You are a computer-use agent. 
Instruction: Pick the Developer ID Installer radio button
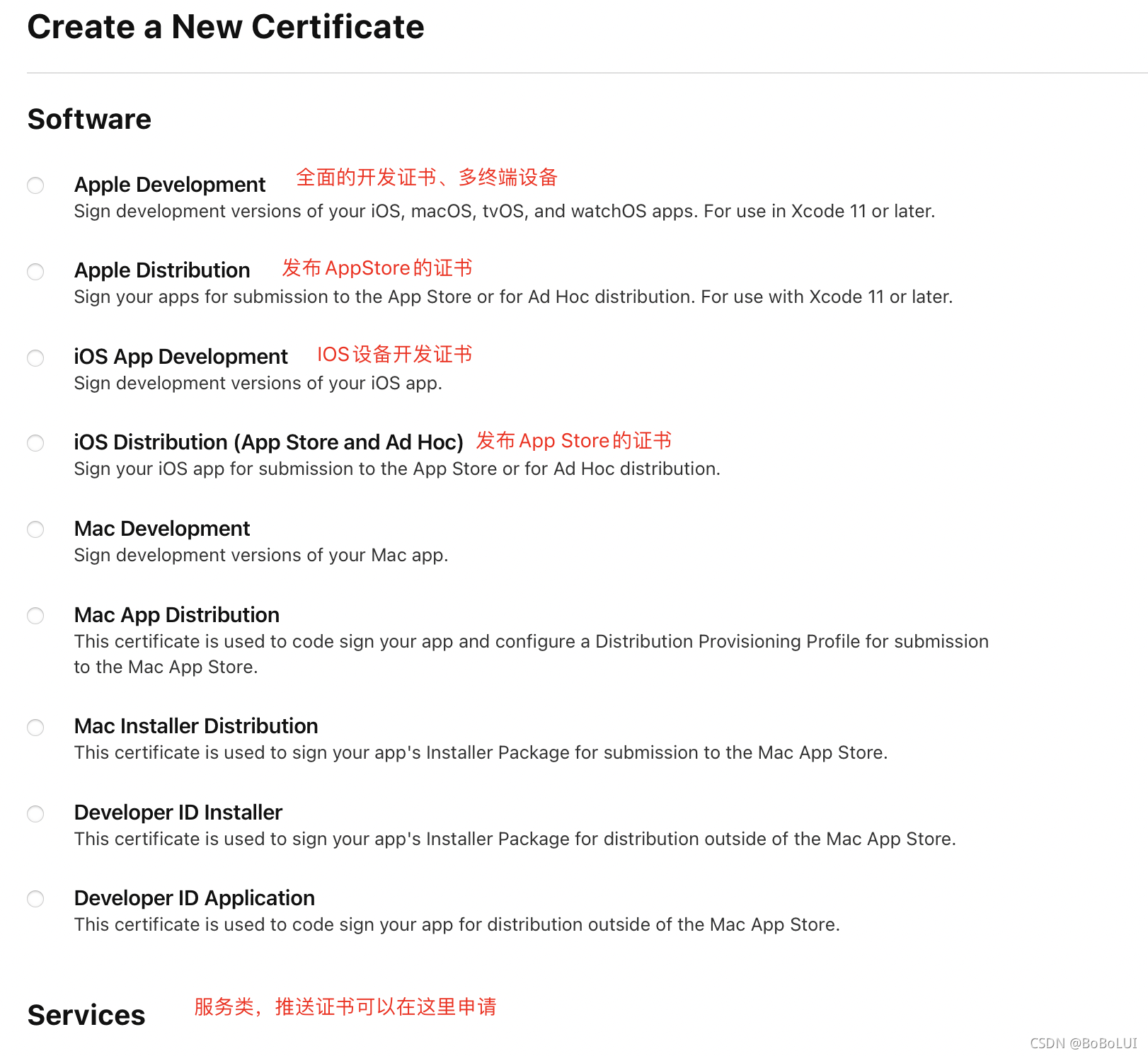35,814
